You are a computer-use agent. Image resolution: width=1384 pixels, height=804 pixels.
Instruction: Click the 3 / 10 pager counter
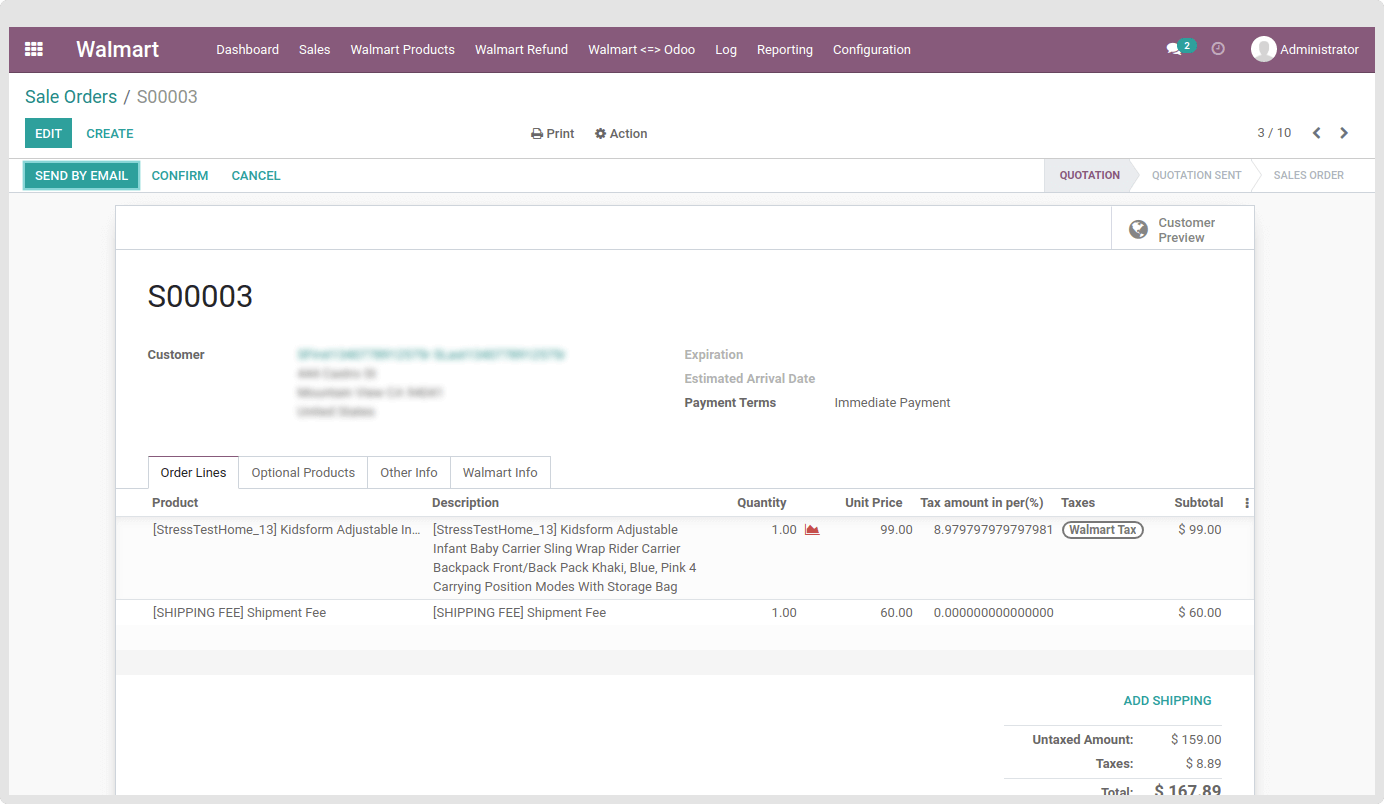pos(1274,133)
